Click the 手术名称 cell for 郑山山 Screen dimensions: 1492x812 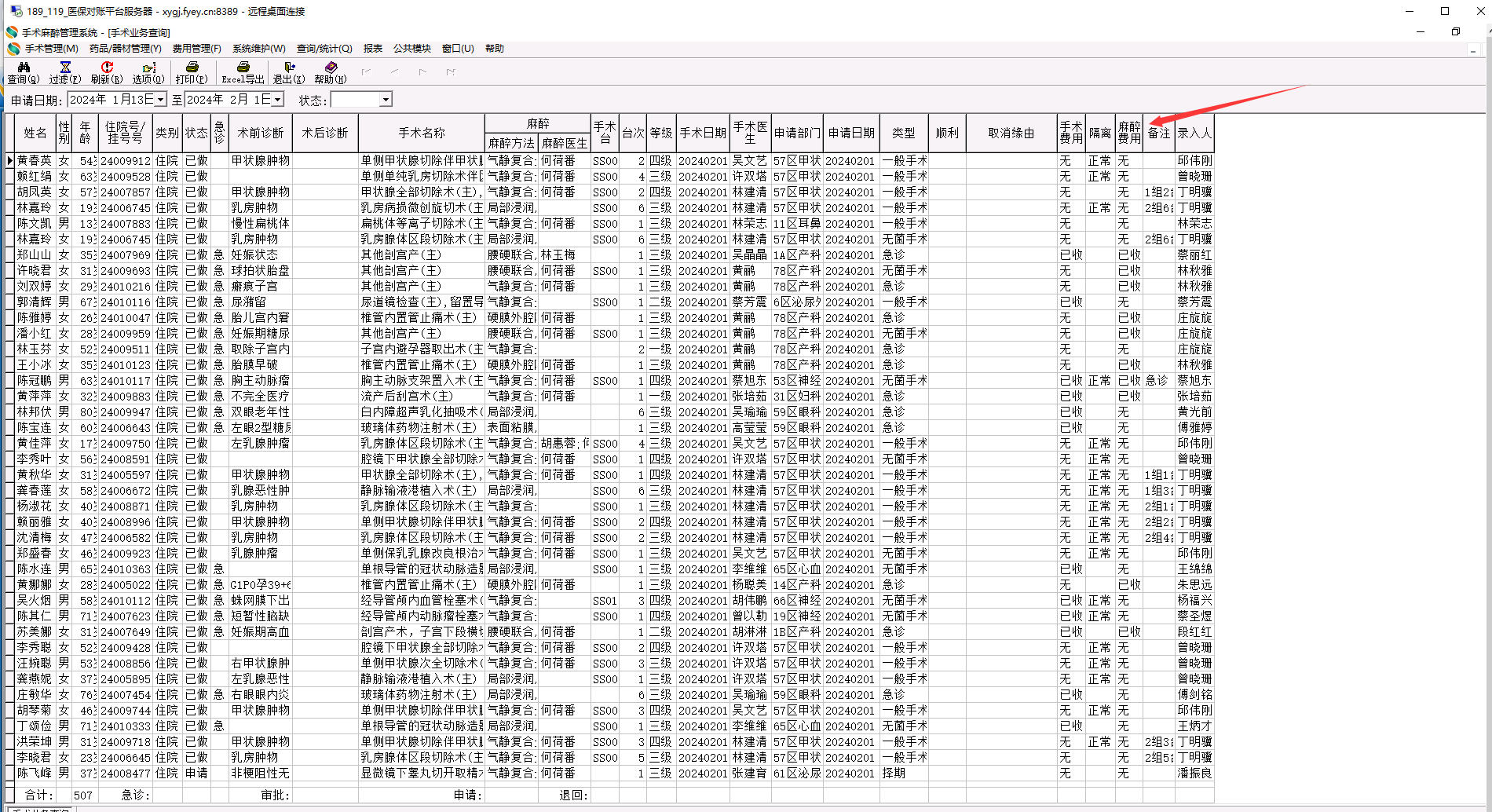[422, 254]
